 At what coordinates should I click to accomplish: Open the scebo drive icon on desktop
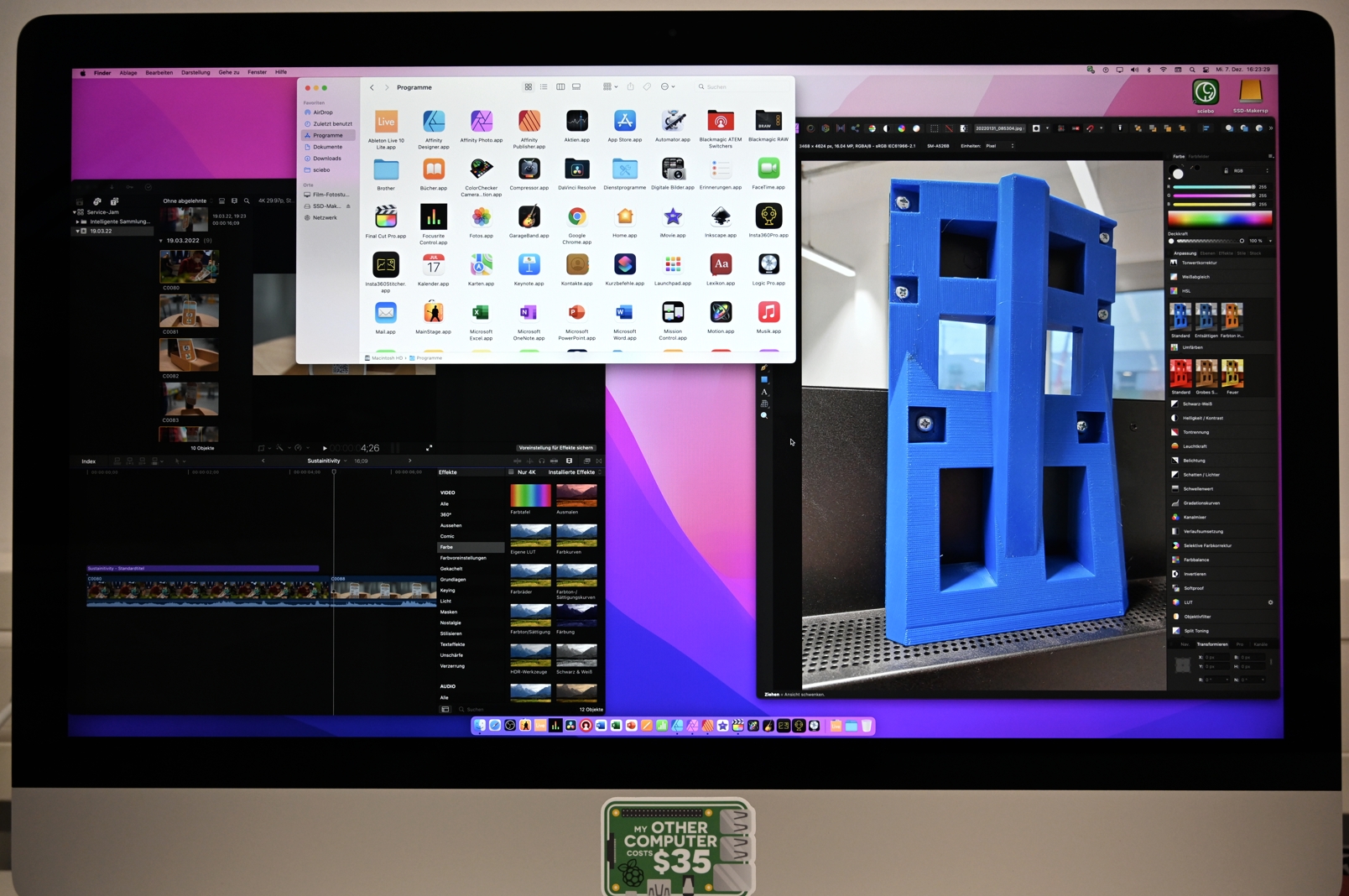1206,92
